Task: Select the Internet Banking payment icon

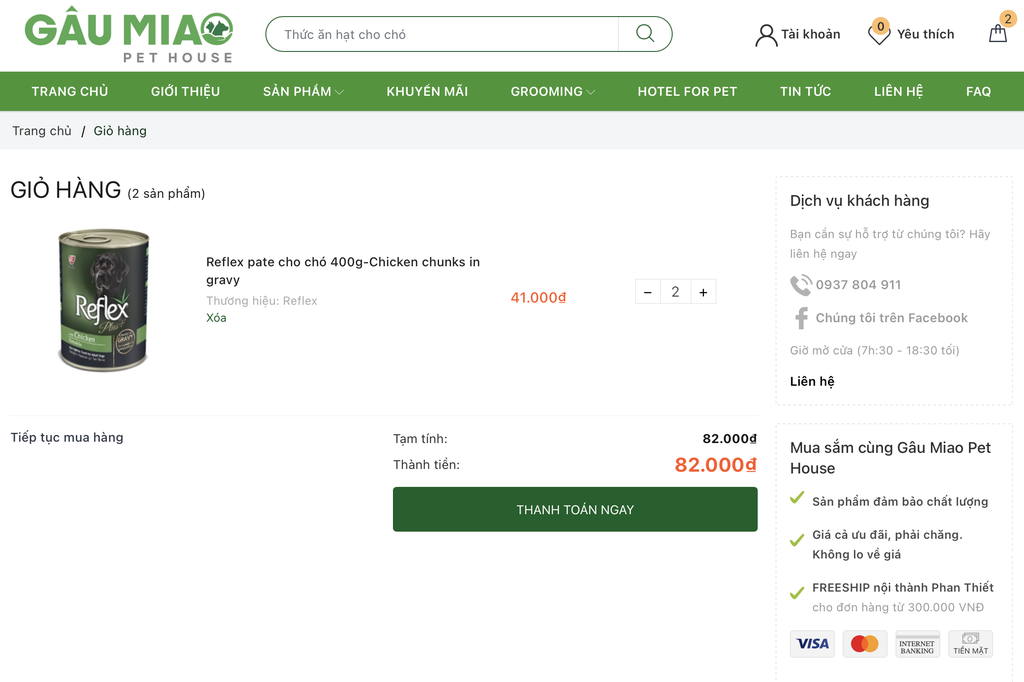Action: [x=917, y=643]
